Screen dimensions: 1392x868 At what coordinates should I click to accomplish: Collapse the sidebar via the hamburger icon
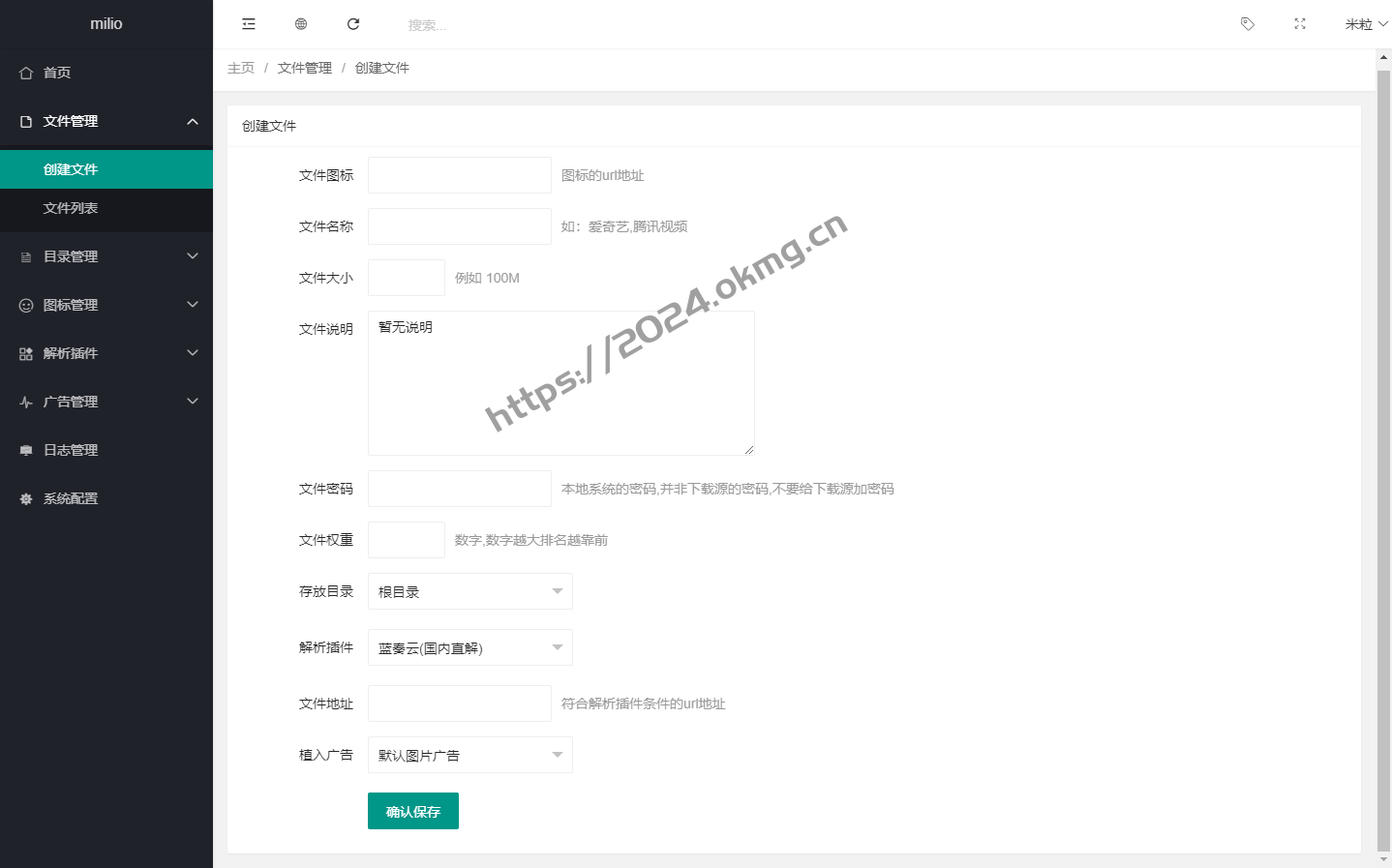249,24
